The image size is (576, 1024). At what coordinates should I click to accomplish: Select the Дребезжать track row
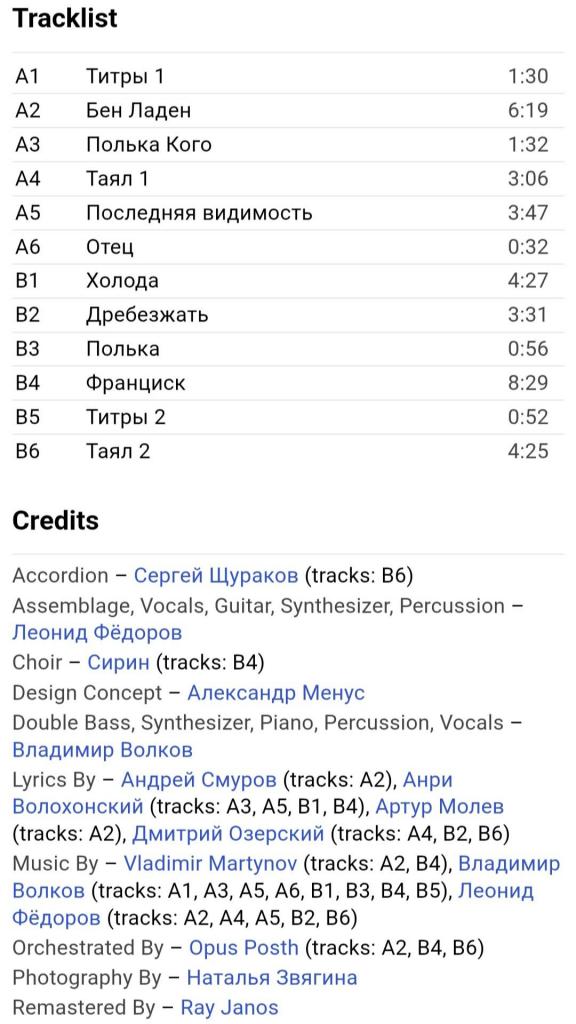tap(288, 315)
